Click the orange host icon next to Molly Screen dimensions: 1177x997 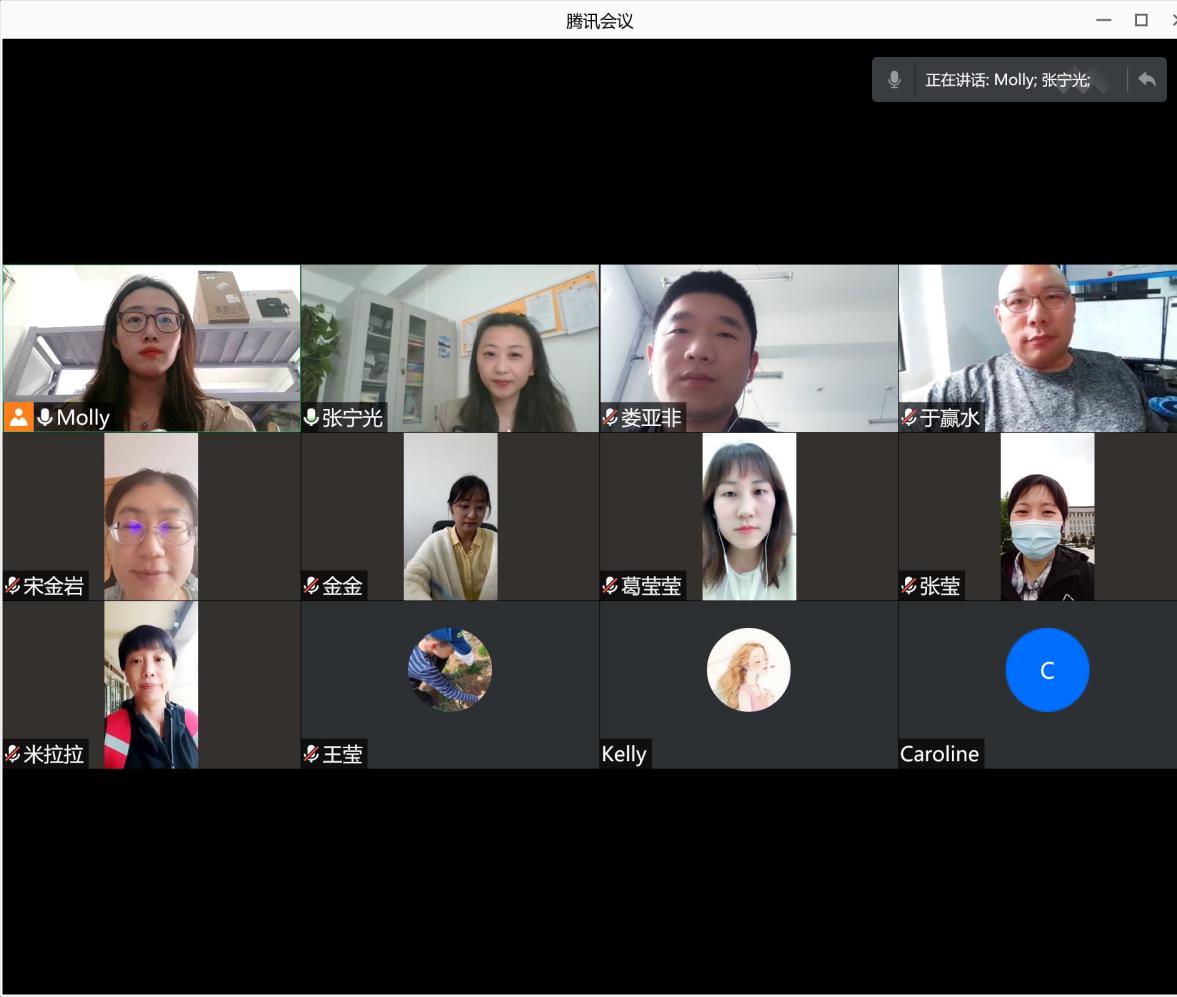(x=19, y=417)
